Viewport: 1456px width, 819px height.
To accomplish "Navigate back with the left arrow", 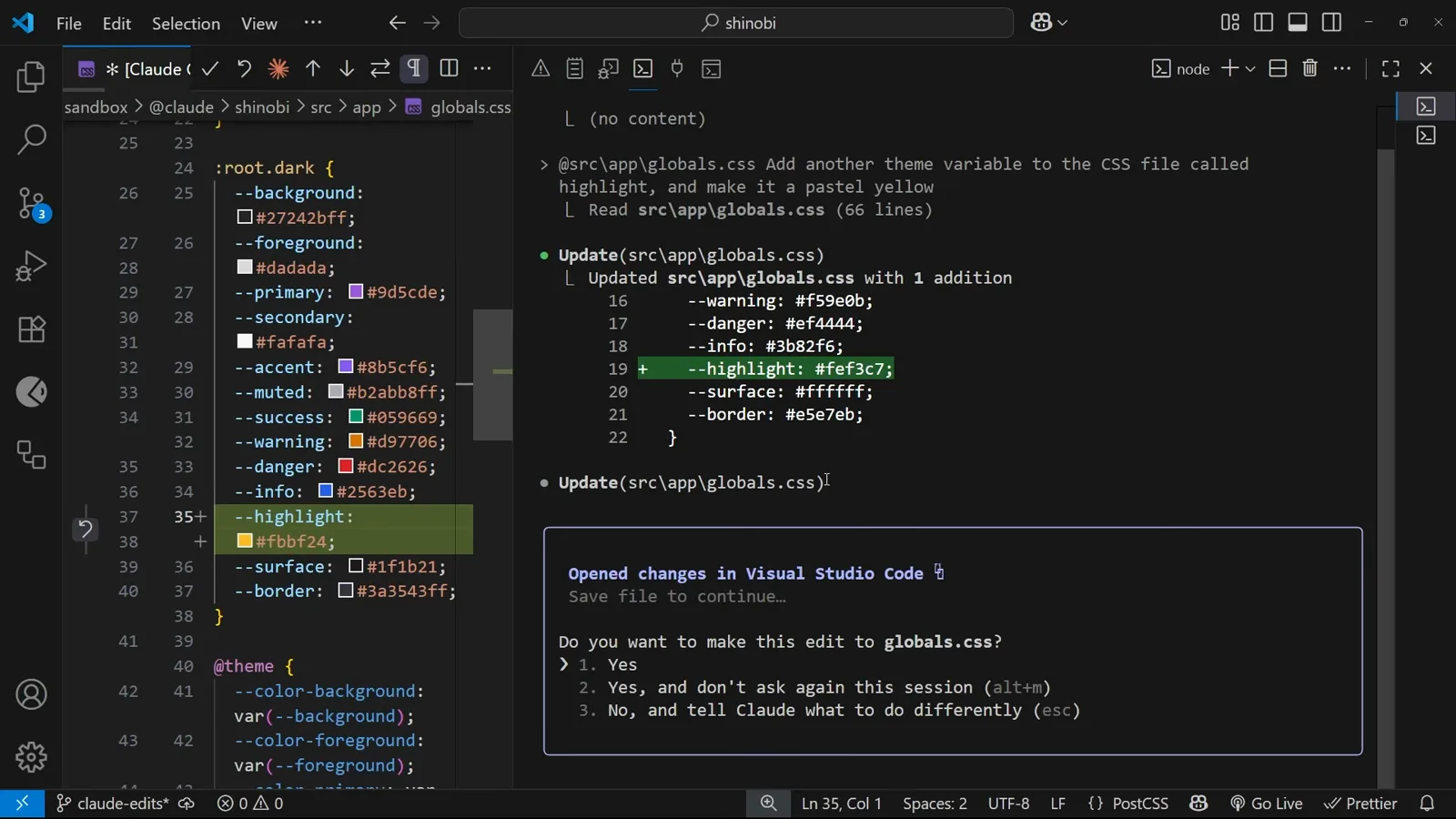I will pos(397,23).
